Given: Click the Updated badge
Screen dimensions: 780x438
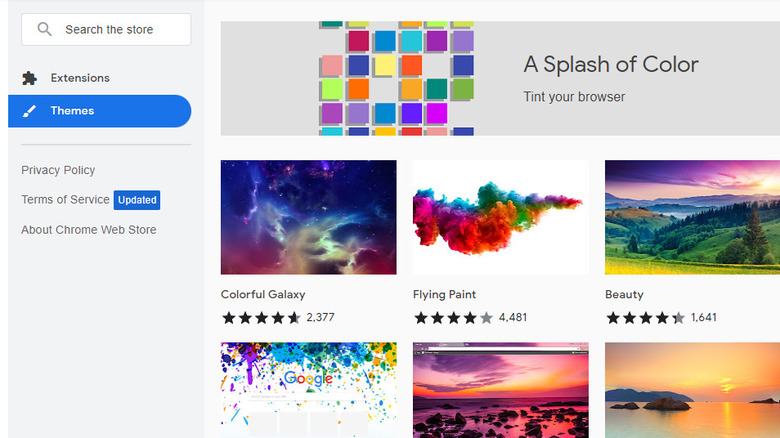Looking at the screenshot, I should pyautogui.click(x=137, y=200).
